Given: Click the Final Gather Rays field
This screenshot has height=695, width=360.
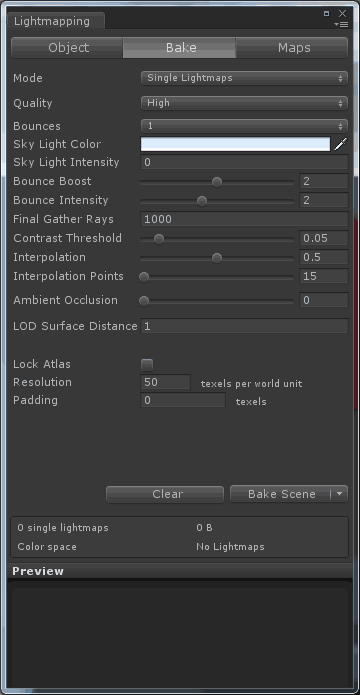Looking at the screenshot, I should pyautogui.click(x=244, y=219).
